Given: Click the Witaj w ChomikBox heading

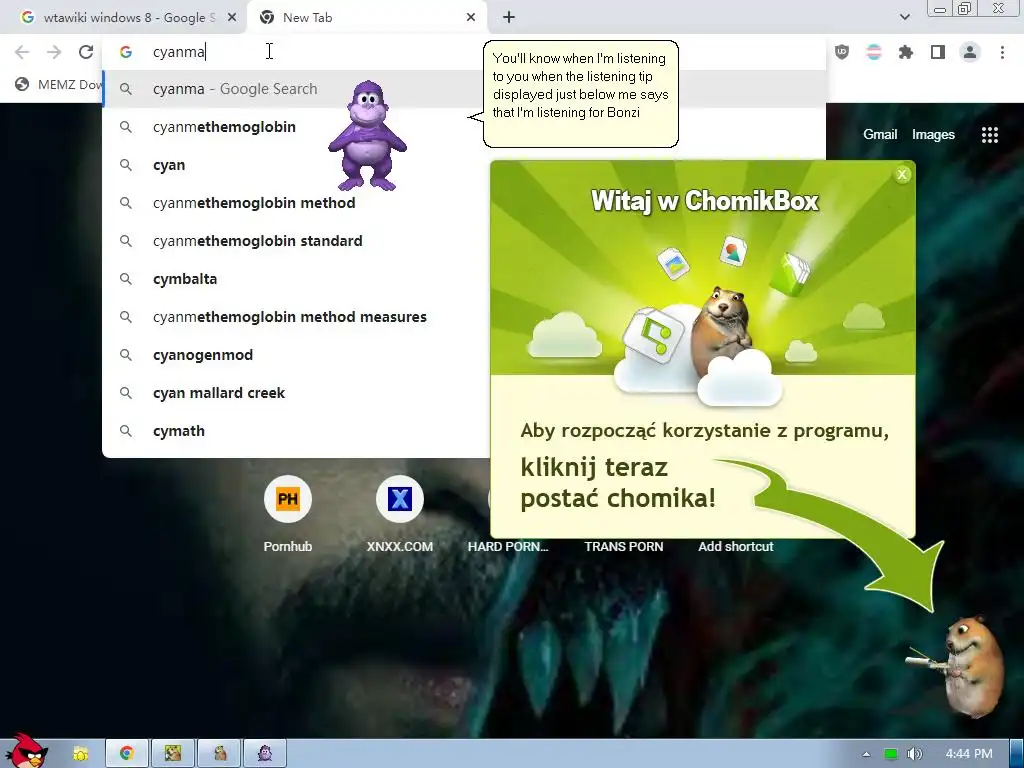Looking at the screenshot, I should tap(704, 200).
